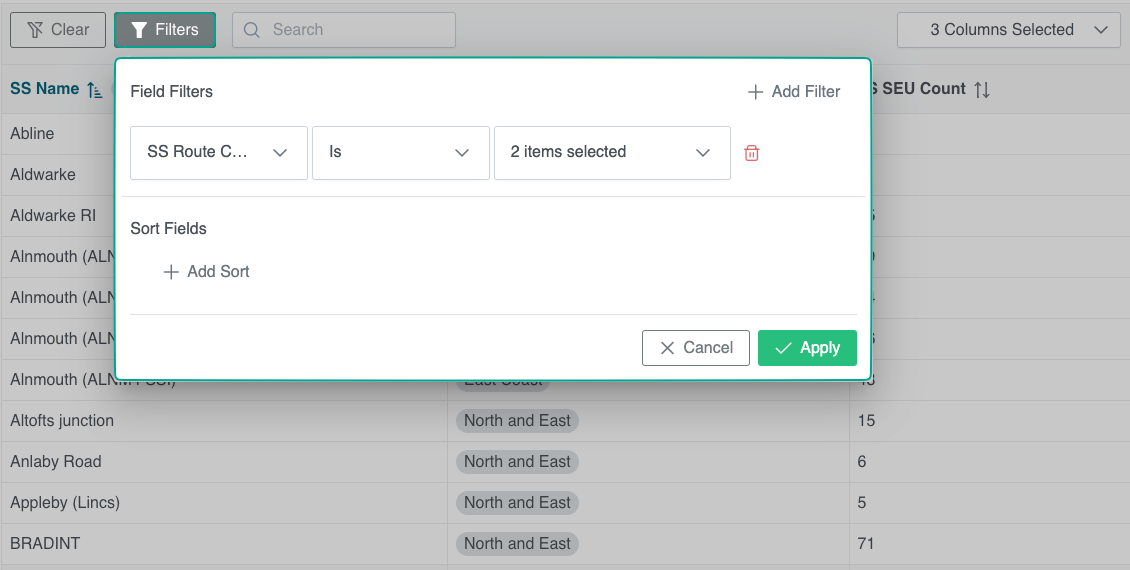This screenshot has height=570, width=1130.
Task: Select the BRADINT row name
Action: pos(45,544)
